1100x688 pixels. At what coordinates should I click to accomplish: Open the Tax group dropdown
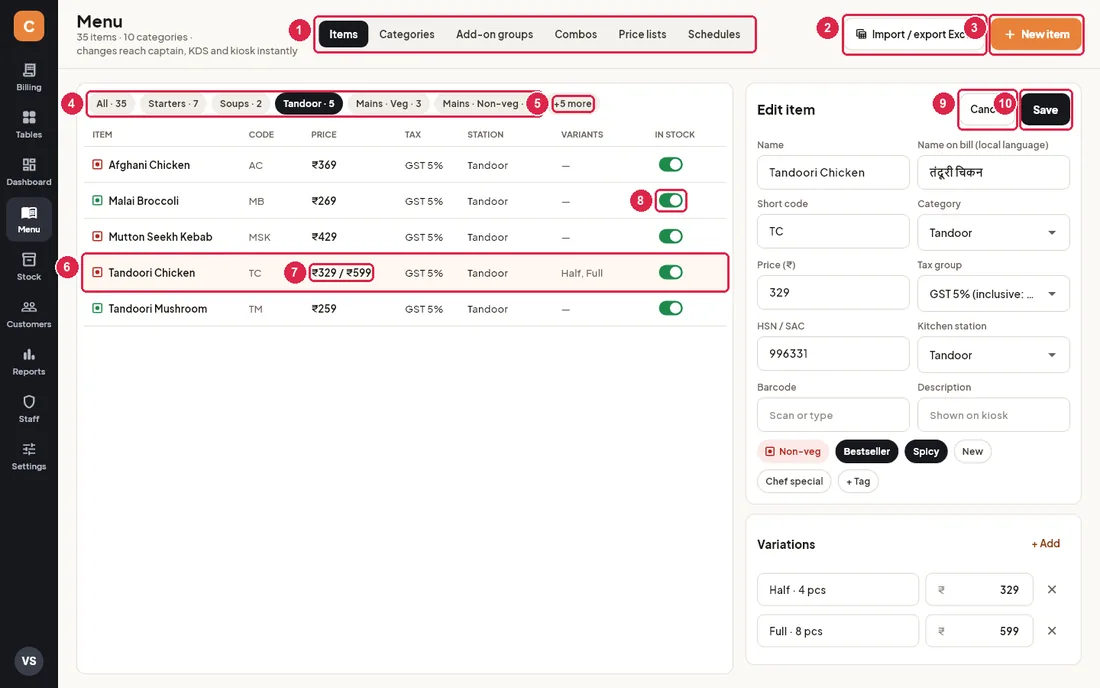tap(993, 294)
